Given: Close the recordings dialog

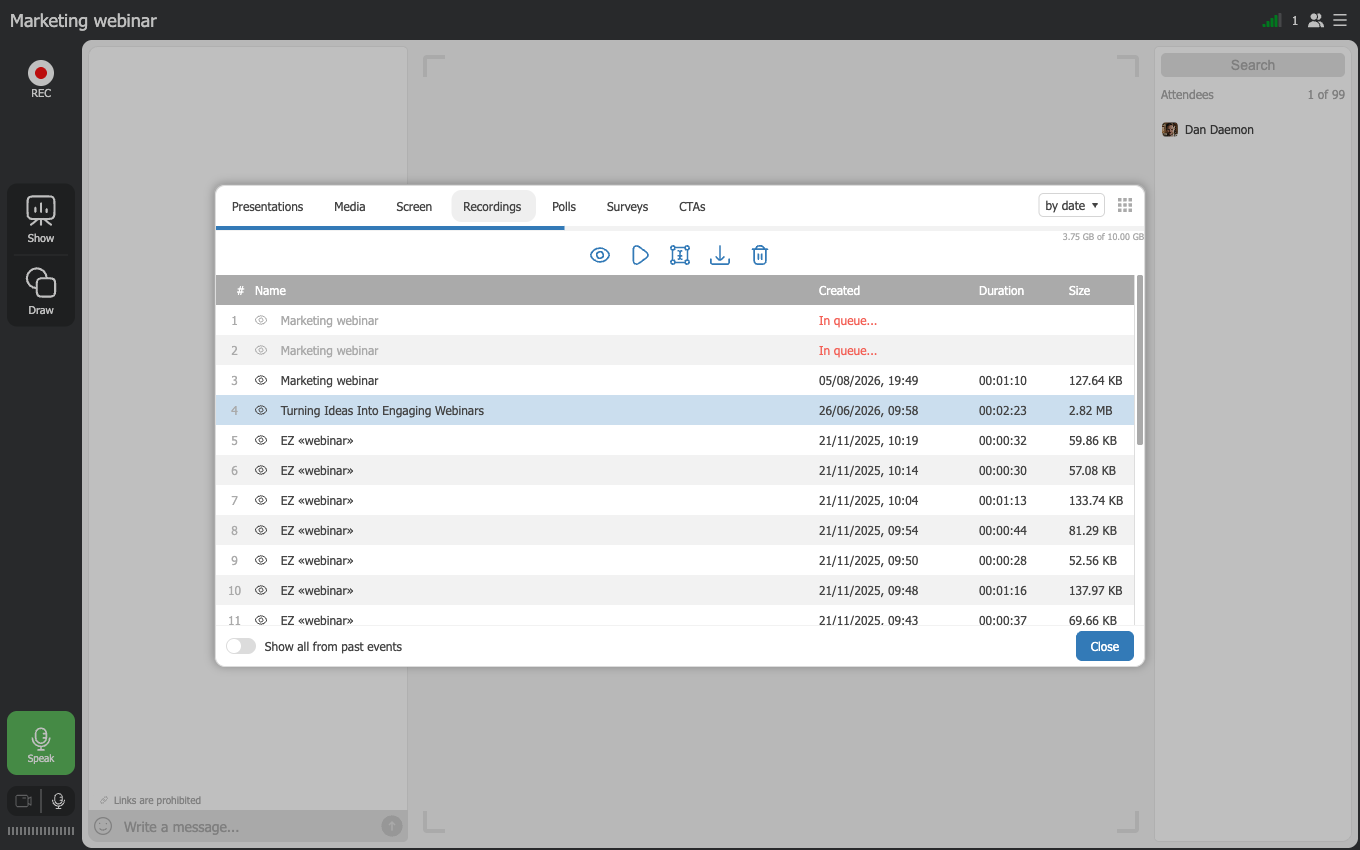Looking at the screenshot, I should 1105,646.
